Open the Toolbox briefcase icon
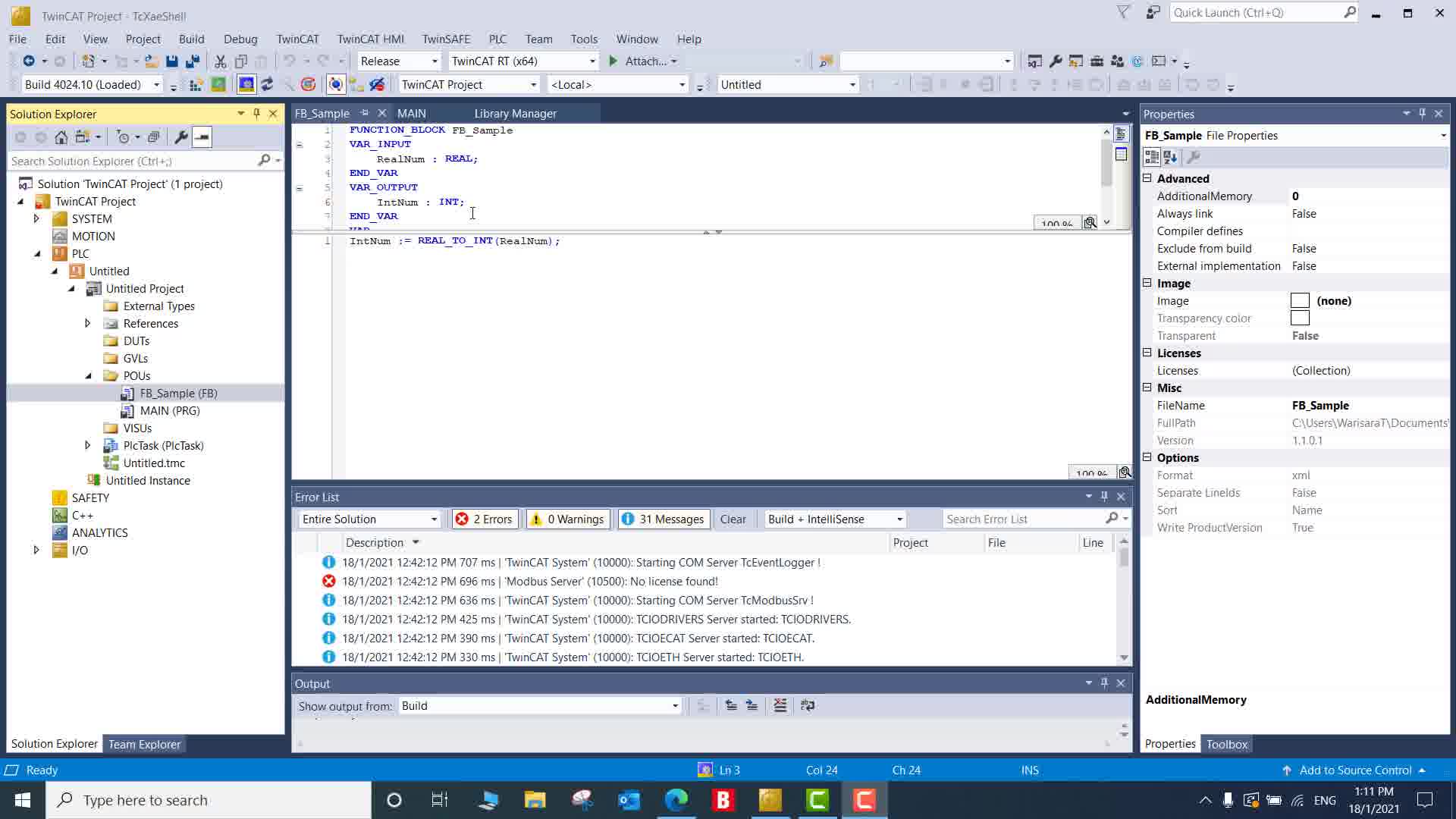Viewport: 1456px width, 819px height. 1097,61
